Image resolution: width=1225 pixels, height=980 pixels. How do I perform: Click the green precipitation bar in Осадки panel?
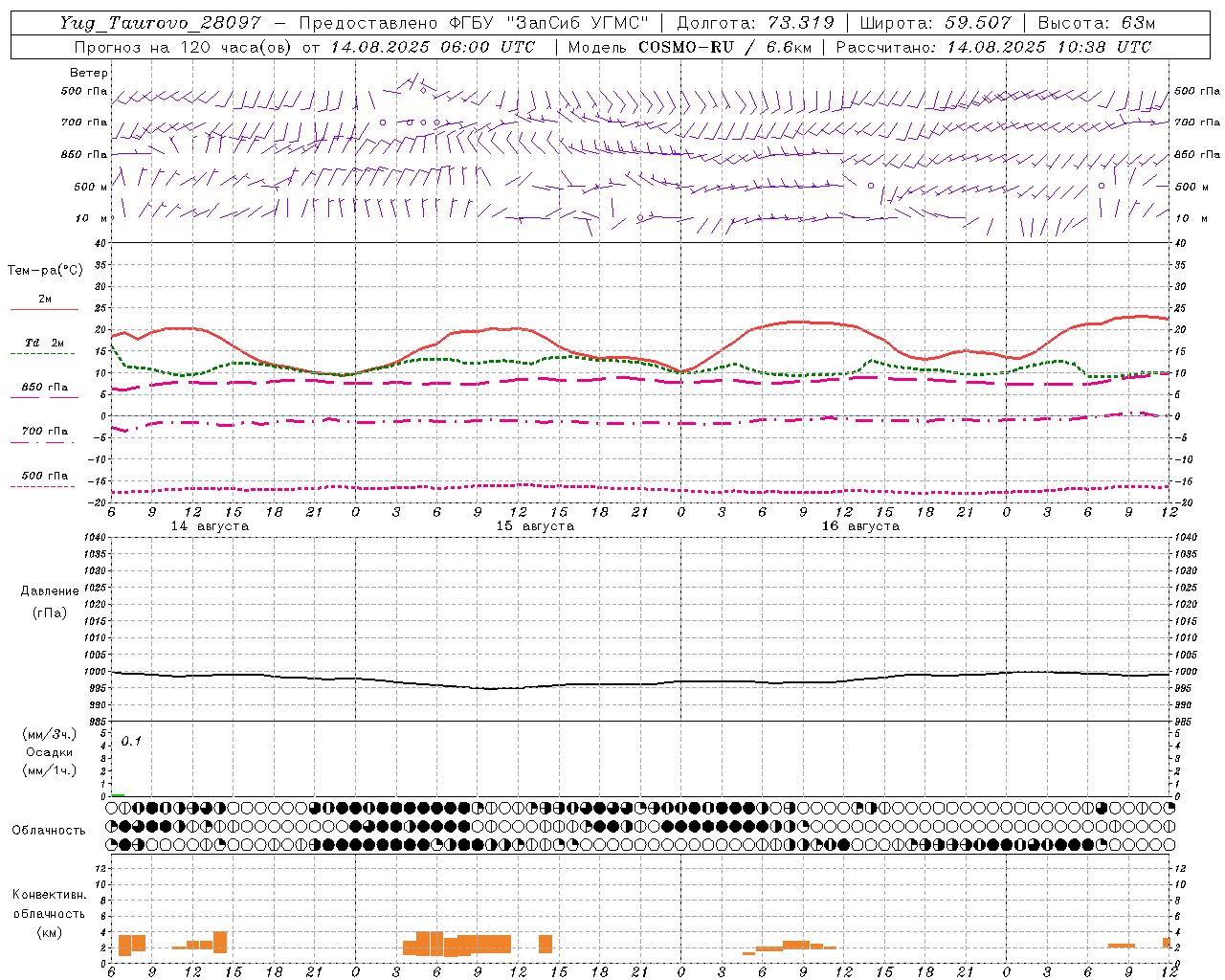(x=119, y=794)
